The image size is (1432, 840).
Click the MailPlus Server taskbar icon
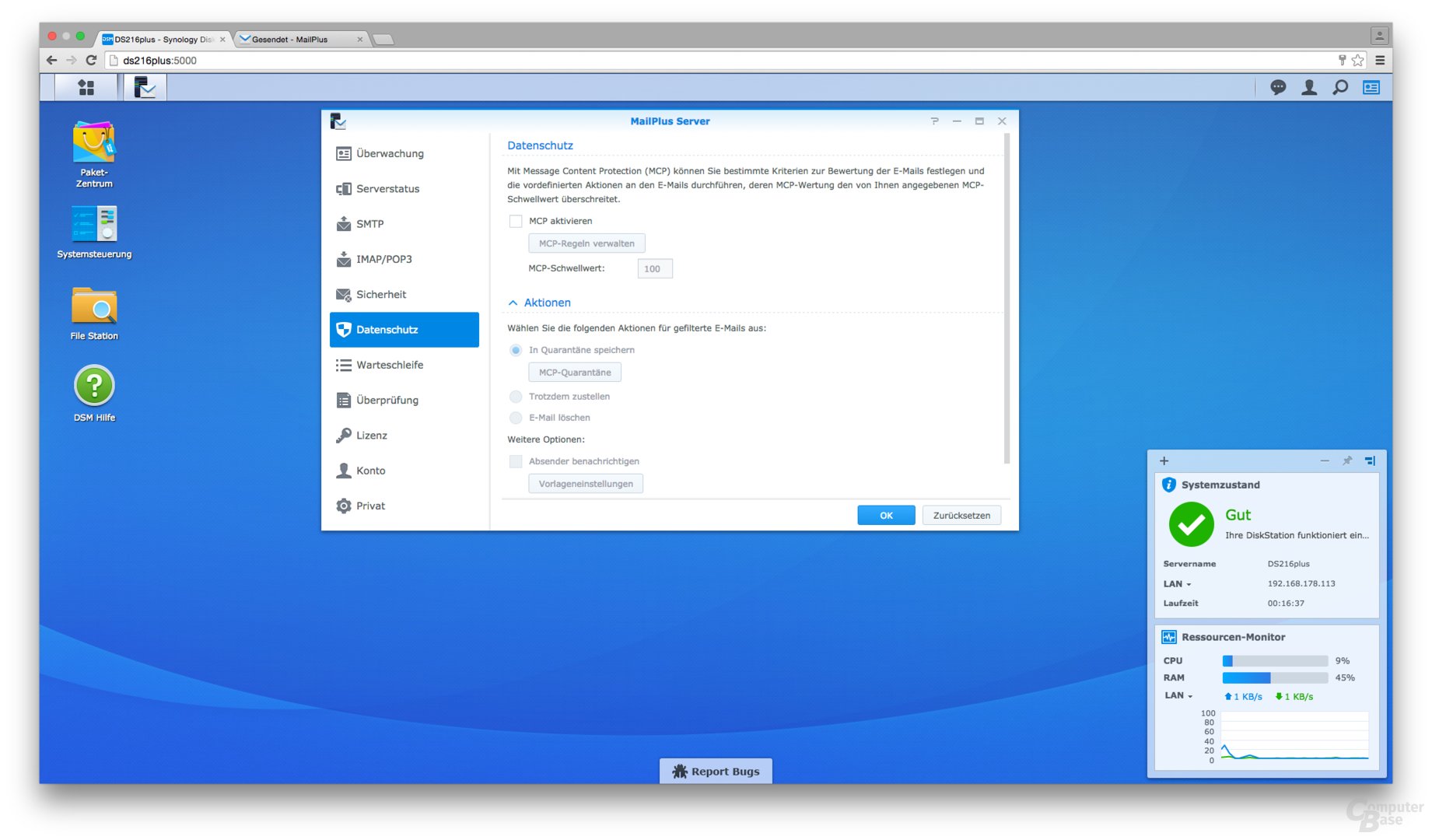click(145, 88)
